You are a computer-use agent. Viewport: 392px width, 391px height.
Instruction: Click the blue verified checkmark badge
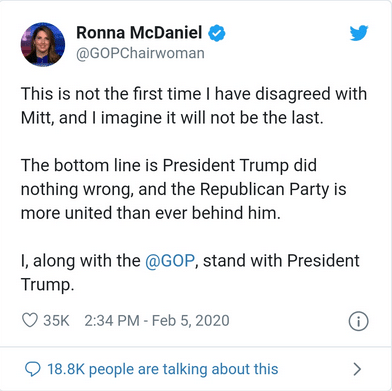point(217,33)
